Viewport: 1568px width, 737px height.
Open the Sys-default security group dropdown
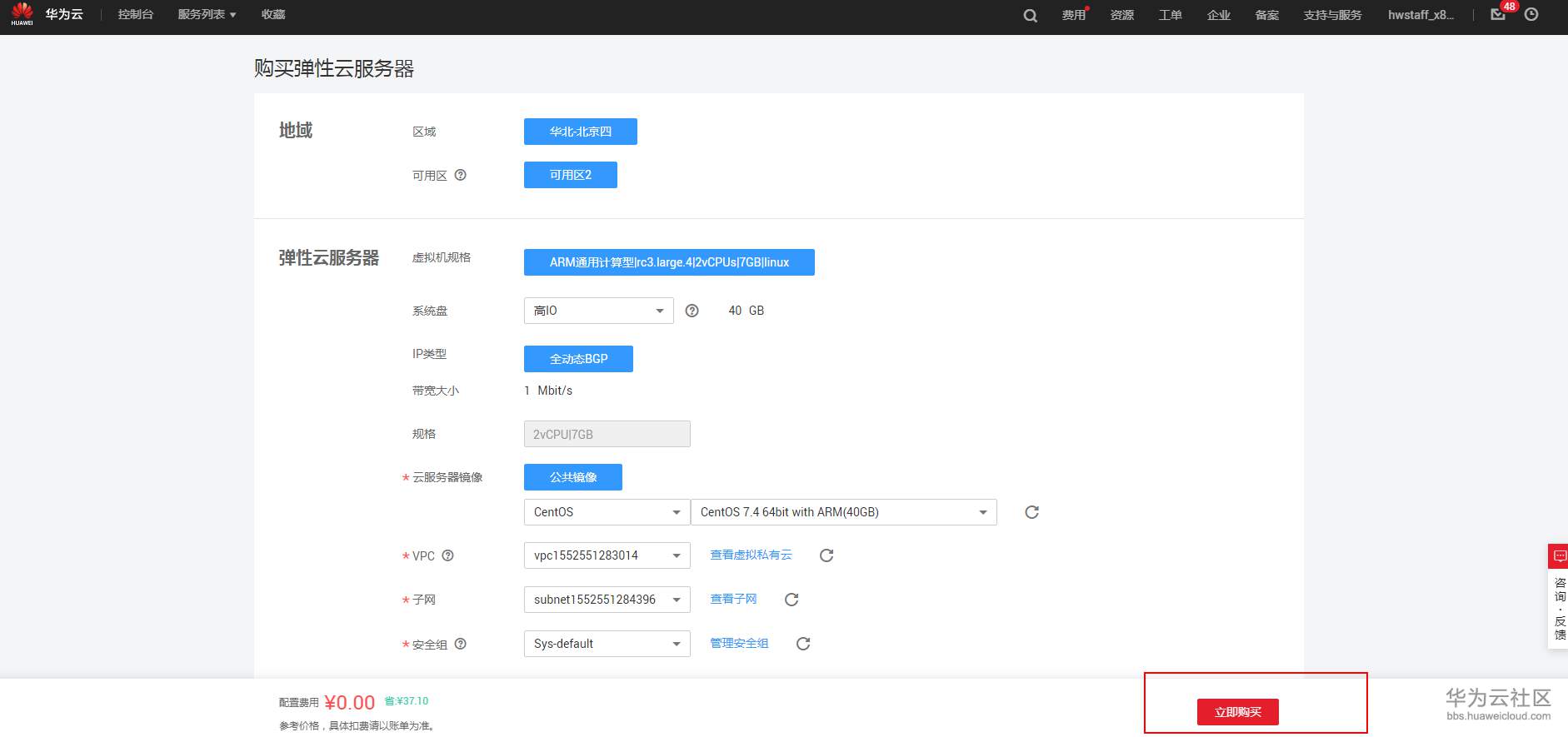[x=607, y=644]
